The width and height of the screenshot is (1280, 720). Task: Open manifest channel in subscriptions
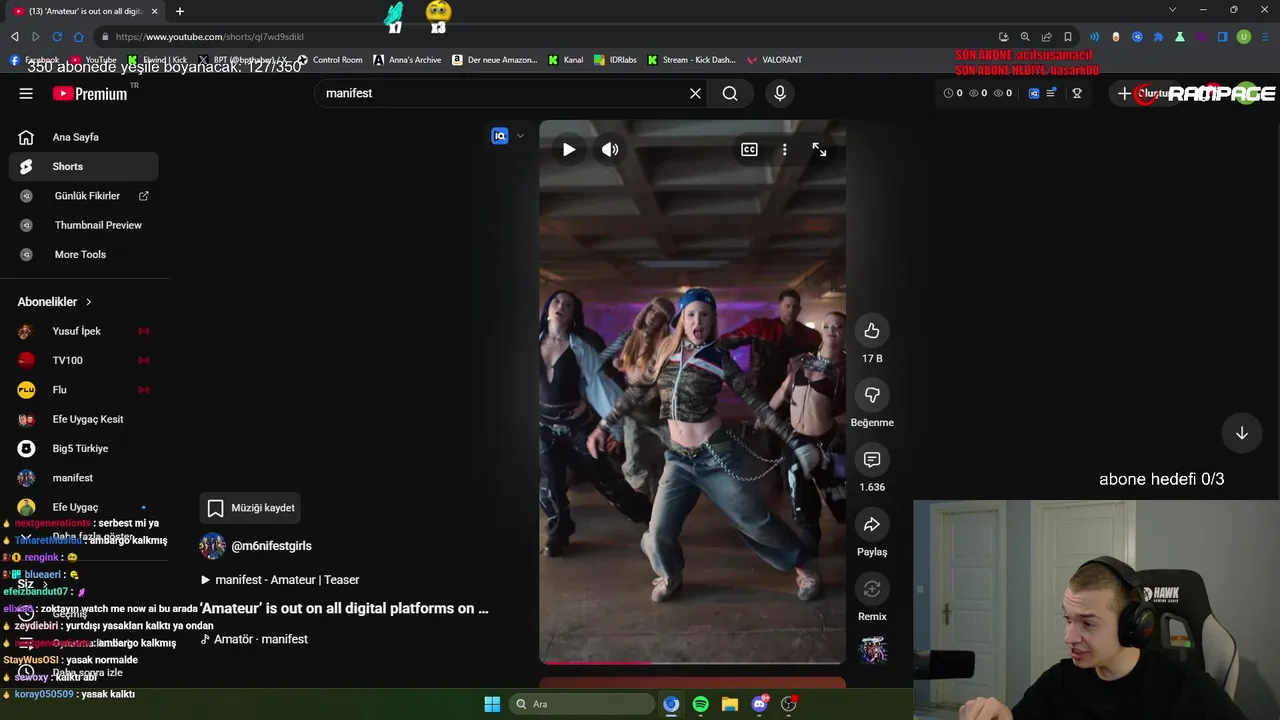coord(84,478)
